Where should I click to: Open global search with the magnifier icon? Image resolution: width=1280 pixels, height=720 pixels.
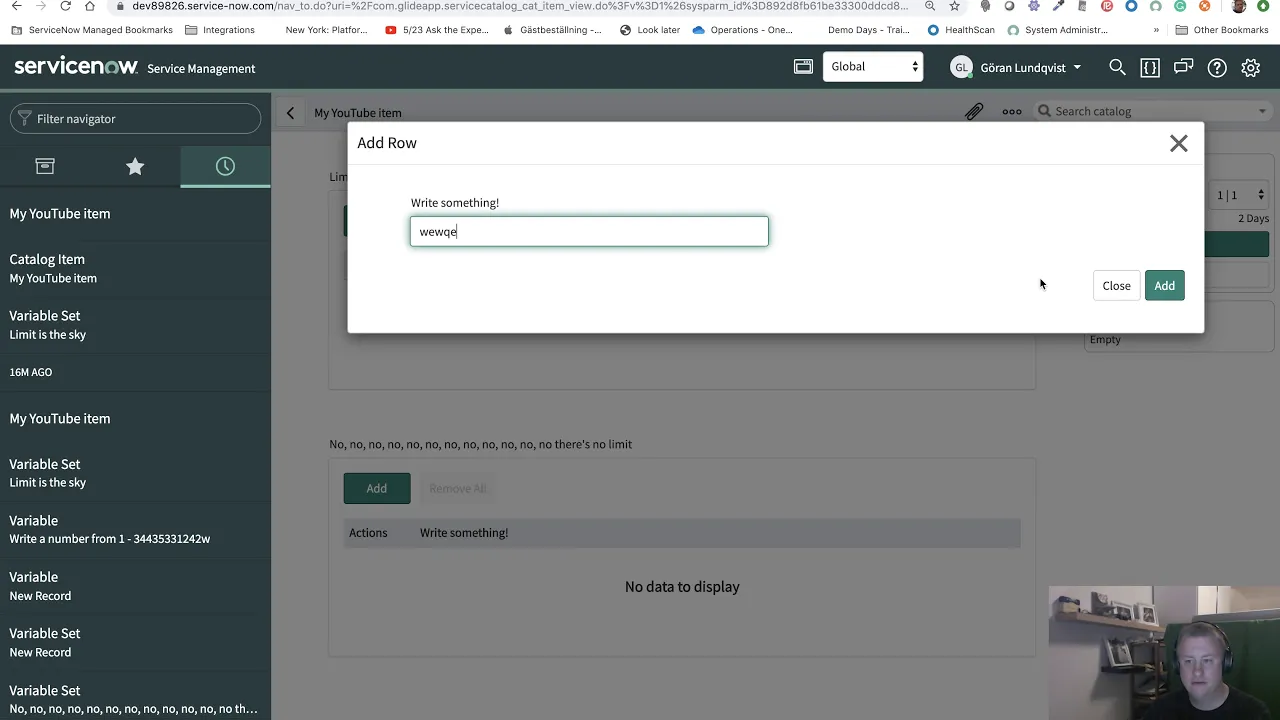pos(1117,68)
